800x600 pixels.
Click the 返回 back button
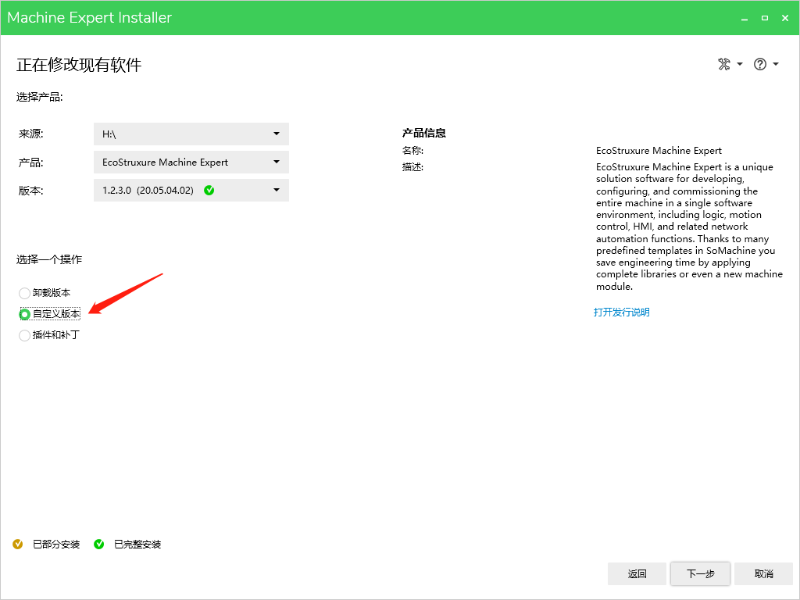click(637, 573)
